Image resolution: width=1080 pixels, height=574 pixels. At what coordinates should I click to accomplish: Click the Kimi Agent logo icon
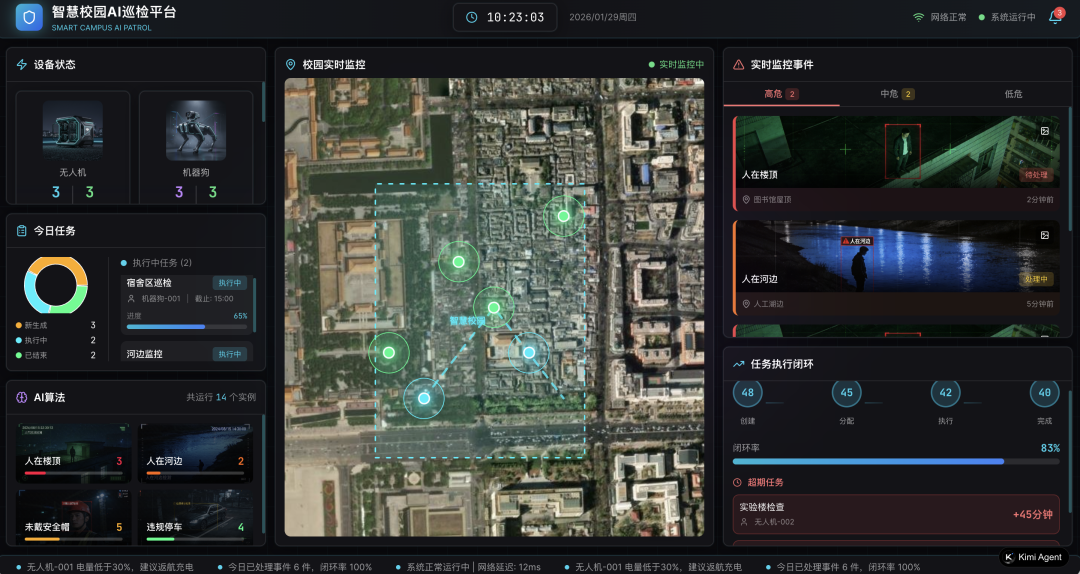click(1010, 557)
